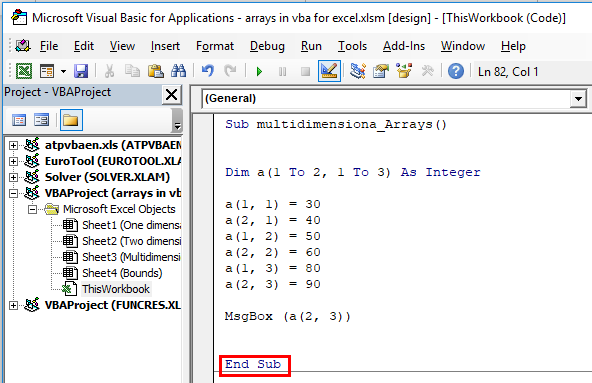Select Sheet1 (One dimension) in the tree

click(131, 225)
